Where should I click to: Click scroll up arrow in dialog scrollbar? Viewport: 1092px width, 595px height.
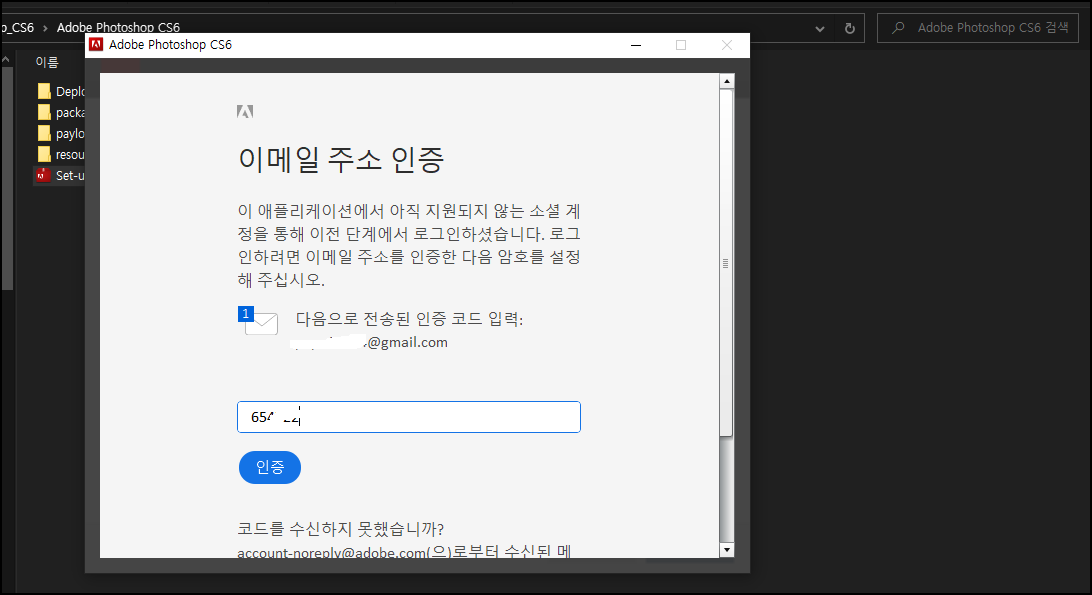tap(726, 82)
